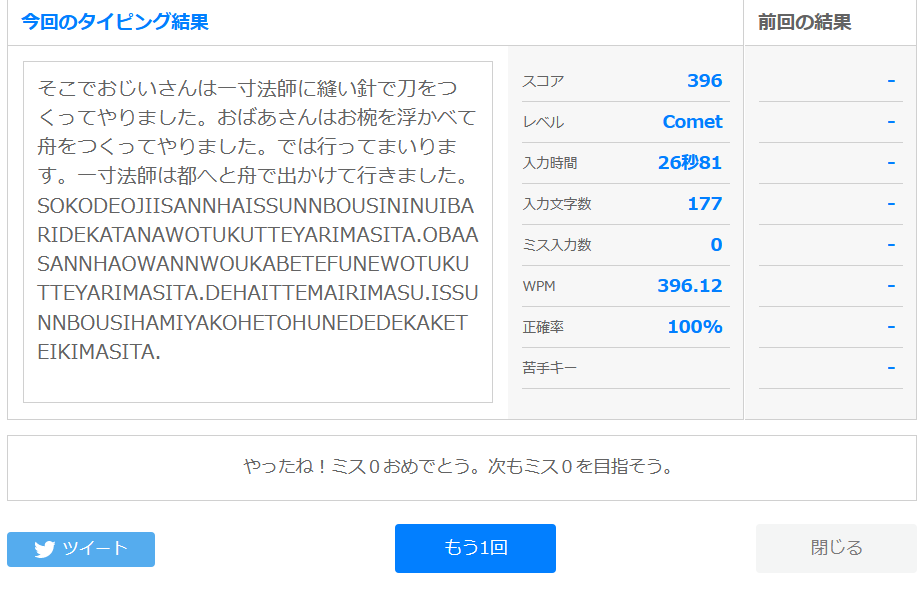Click the WPM value 396.12

tap(689, 286)
